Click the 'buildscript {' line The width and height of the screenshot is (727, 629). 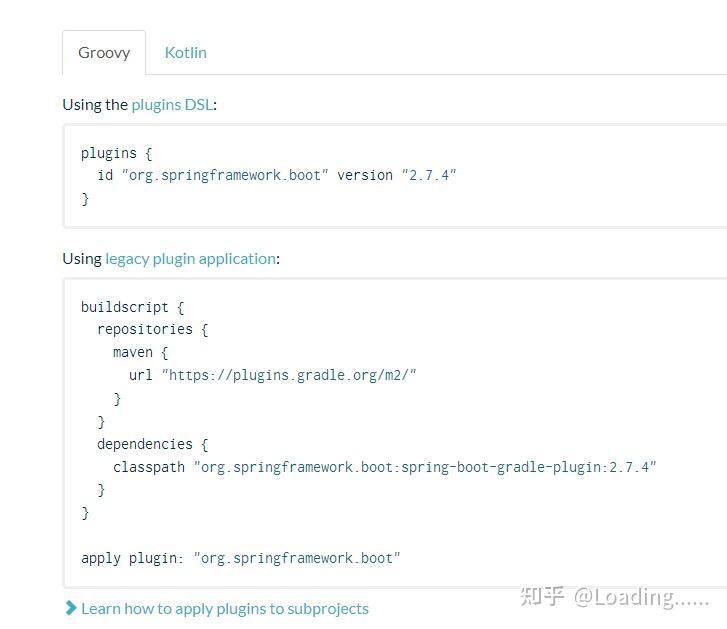click(133, 307)
